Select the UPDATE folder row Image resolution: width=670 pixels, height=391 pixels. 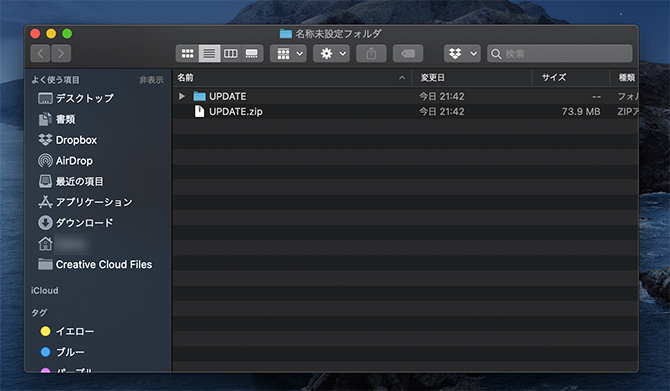[406, 96]
